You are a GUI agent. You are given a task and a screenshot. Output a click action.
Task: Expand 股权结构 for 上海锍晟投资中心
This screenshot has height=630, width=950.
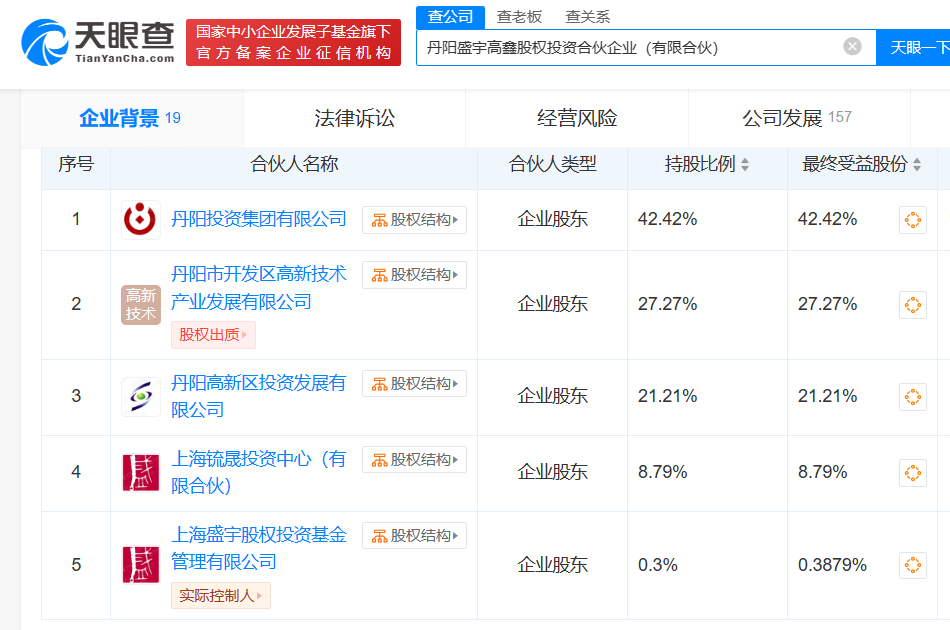[414, 460]
